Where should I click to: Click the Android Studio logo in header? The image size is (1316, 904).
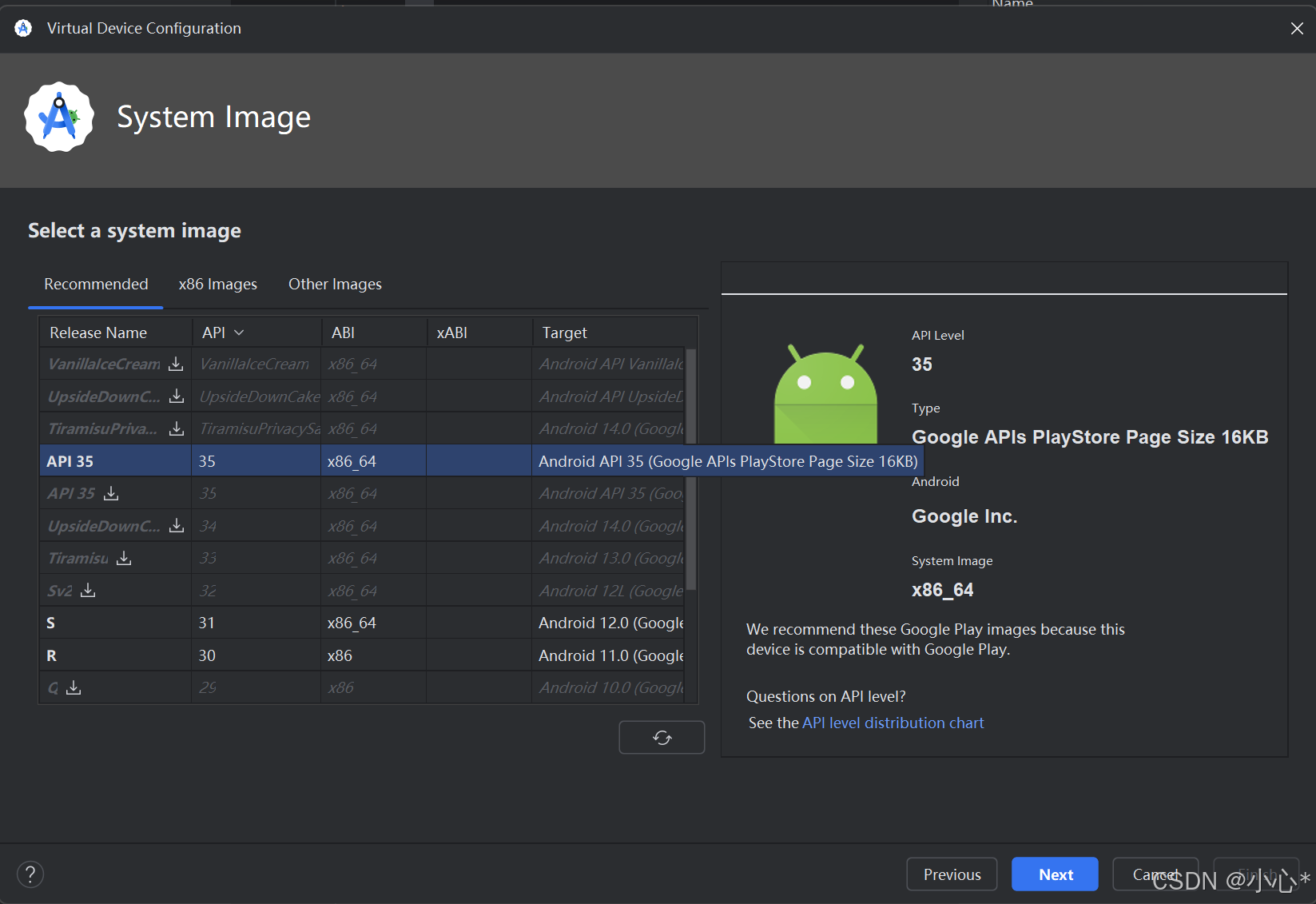click(59, 117)
